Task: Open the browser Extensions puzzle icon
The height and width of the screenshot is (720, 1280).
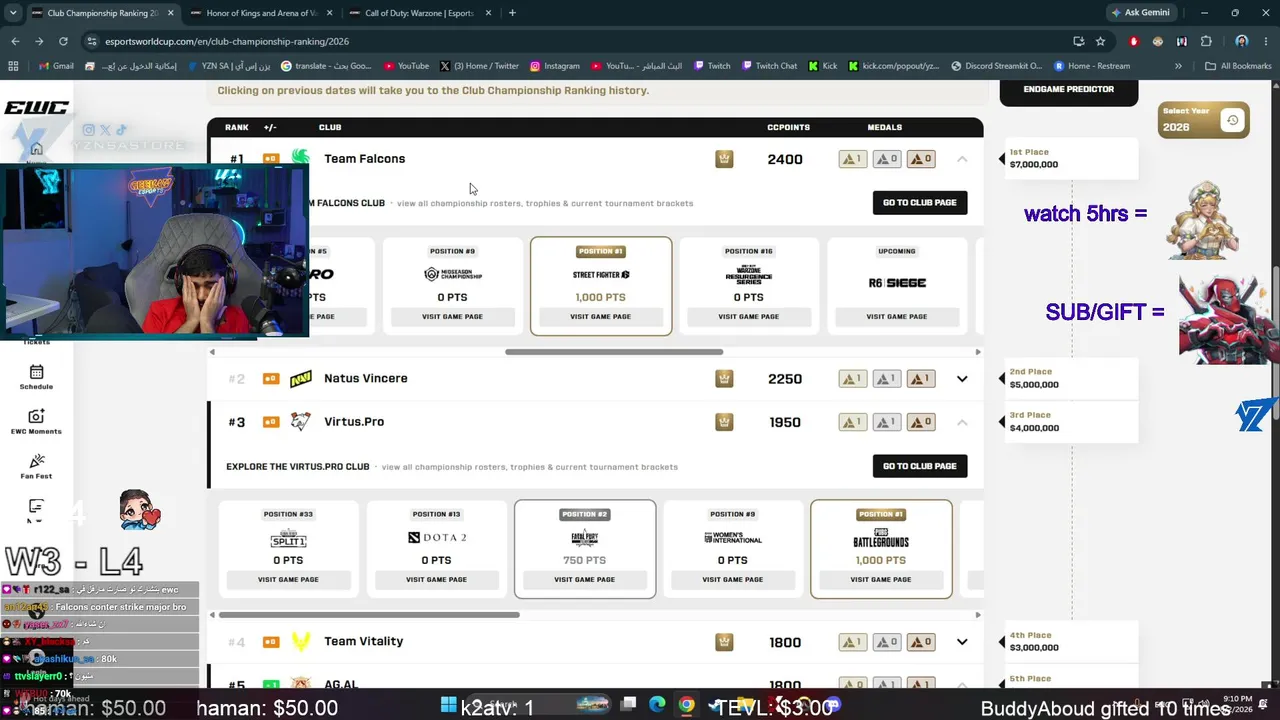Action: (x=1206, y=41)
